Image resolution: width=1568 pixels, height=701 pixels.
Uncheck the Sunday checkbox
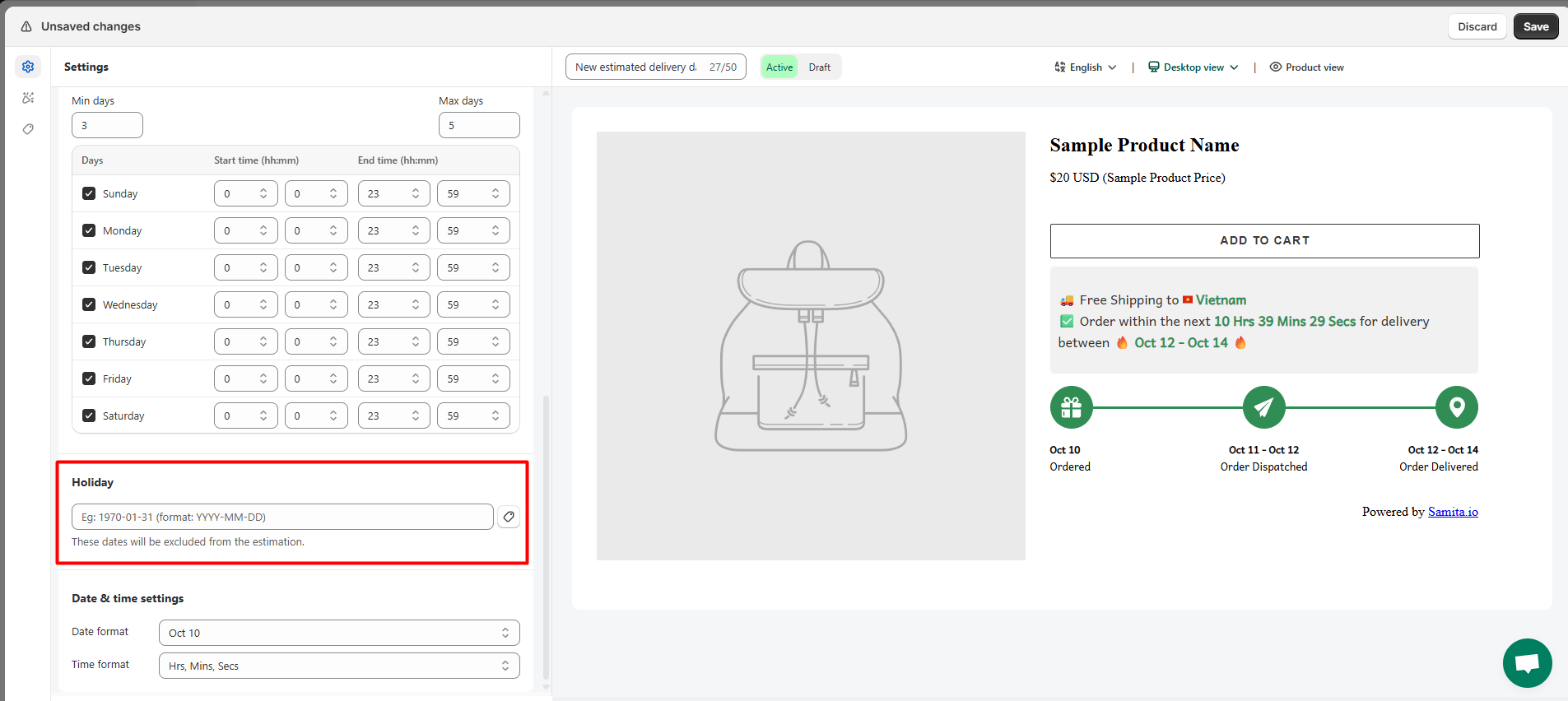[89, 193]
